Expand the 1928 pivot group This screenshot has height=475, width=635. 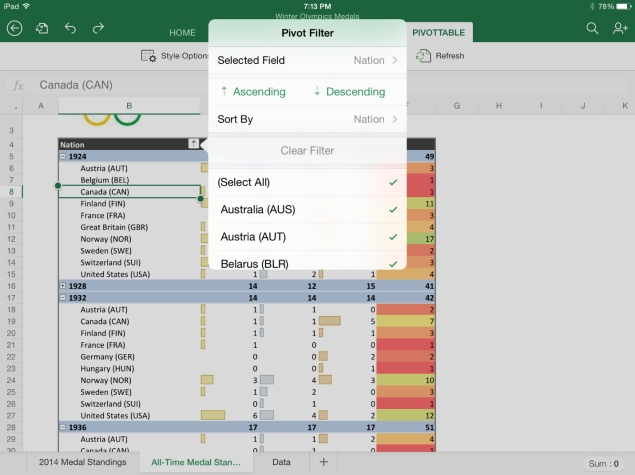pos(64,285)
